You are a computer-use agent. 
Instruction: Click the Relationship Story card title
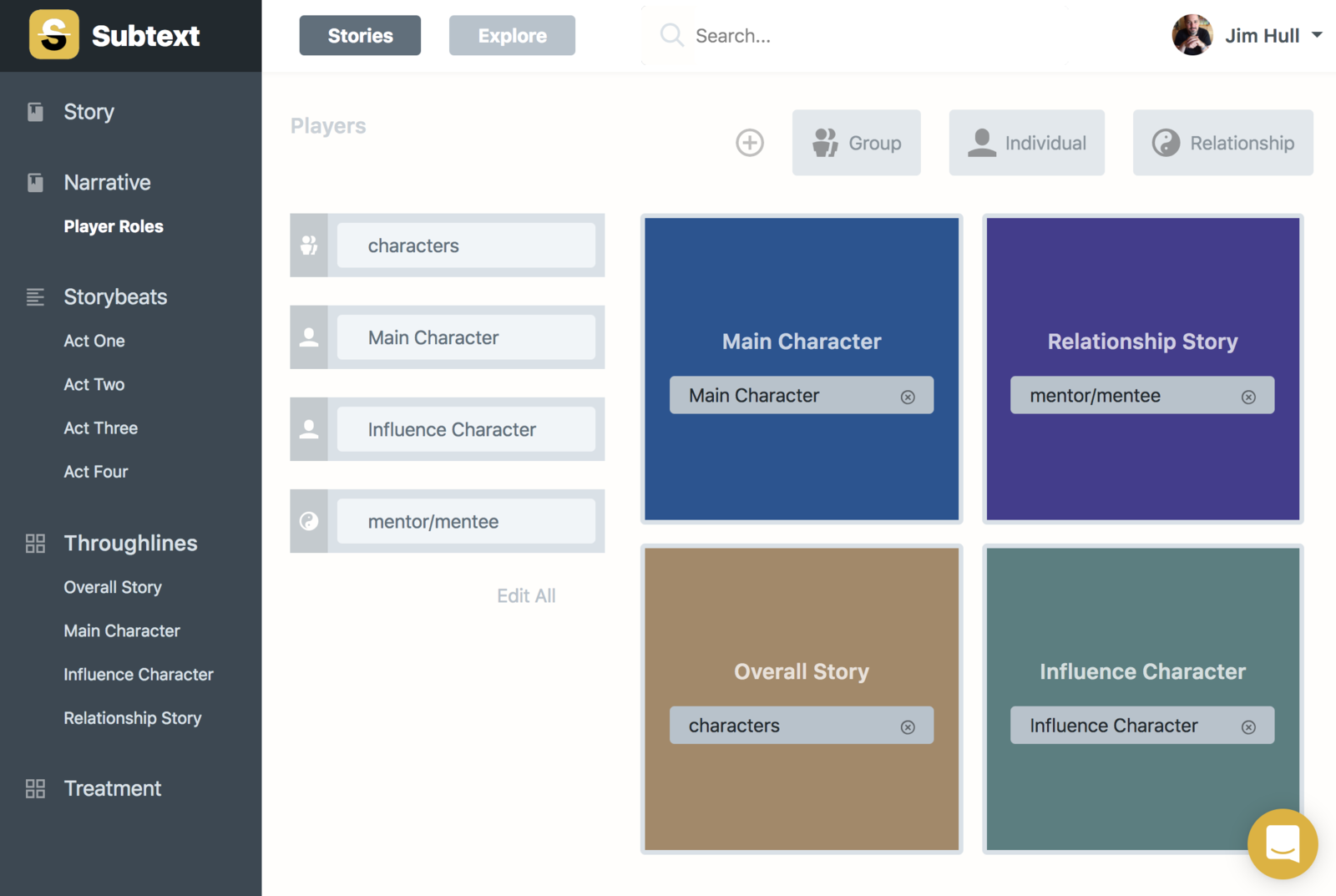(x=1143, y=342)
